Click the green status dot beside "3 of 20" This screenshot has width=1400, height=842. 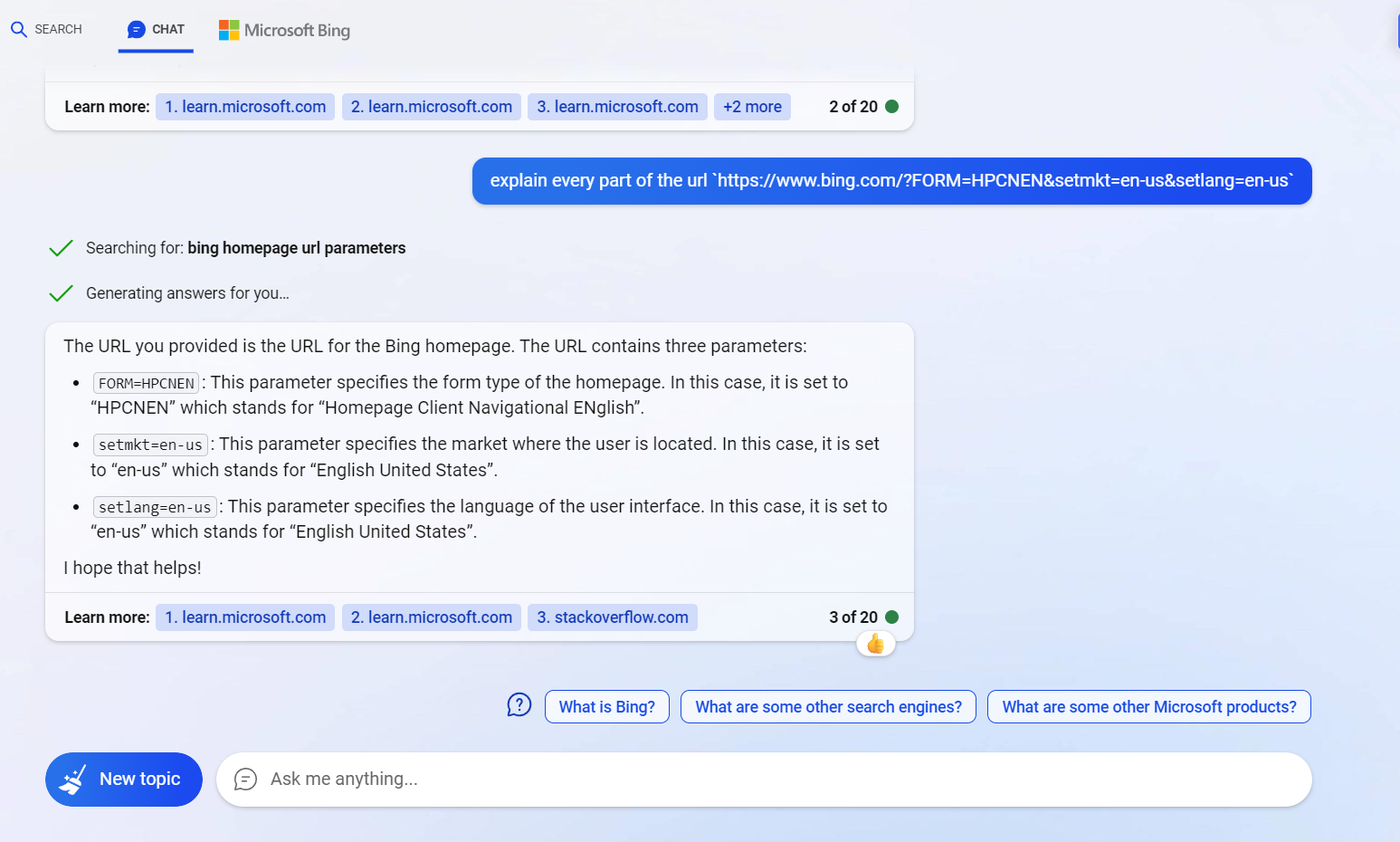pyautogui.click(x=893, y=617)
